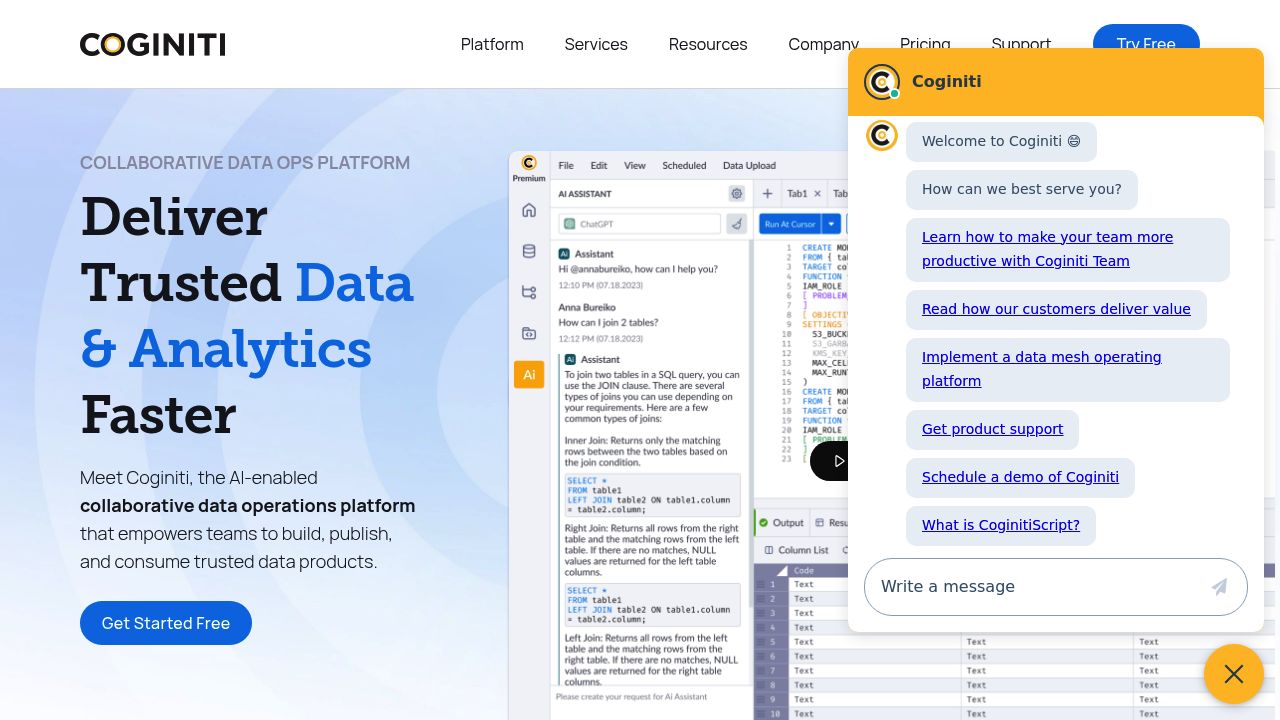Select Tab1 in the preview editor
Screen dimensions: 1280x720
click(797, 194)
